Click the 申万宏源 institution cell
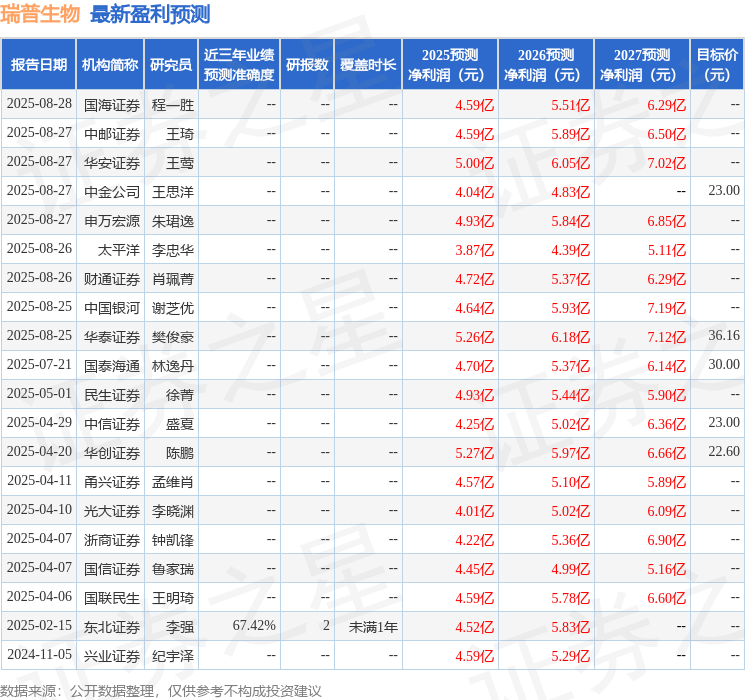The image size is (745, 700). click(112, 221)
